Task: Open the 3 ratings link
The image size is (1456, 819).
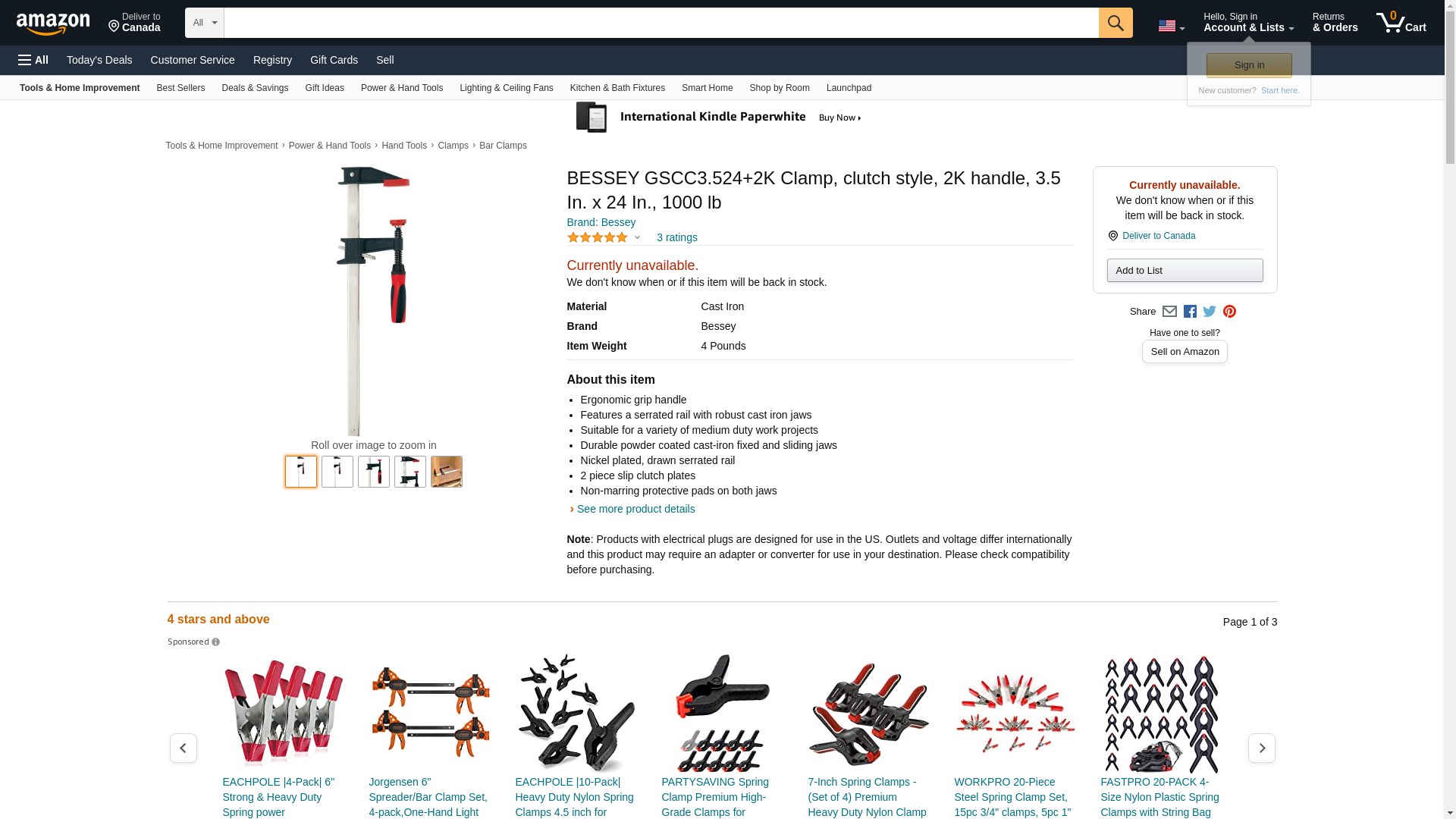Action: click(x=676, y=237)
